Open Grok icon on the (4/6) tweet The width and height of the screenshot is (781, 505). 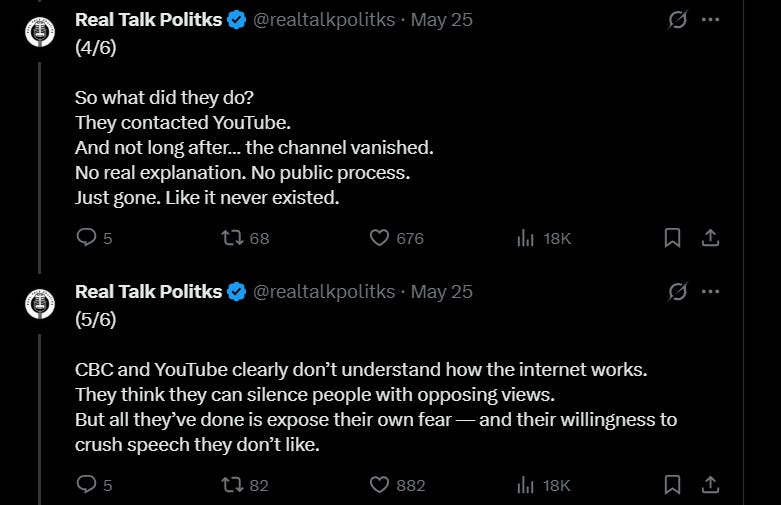677,20
